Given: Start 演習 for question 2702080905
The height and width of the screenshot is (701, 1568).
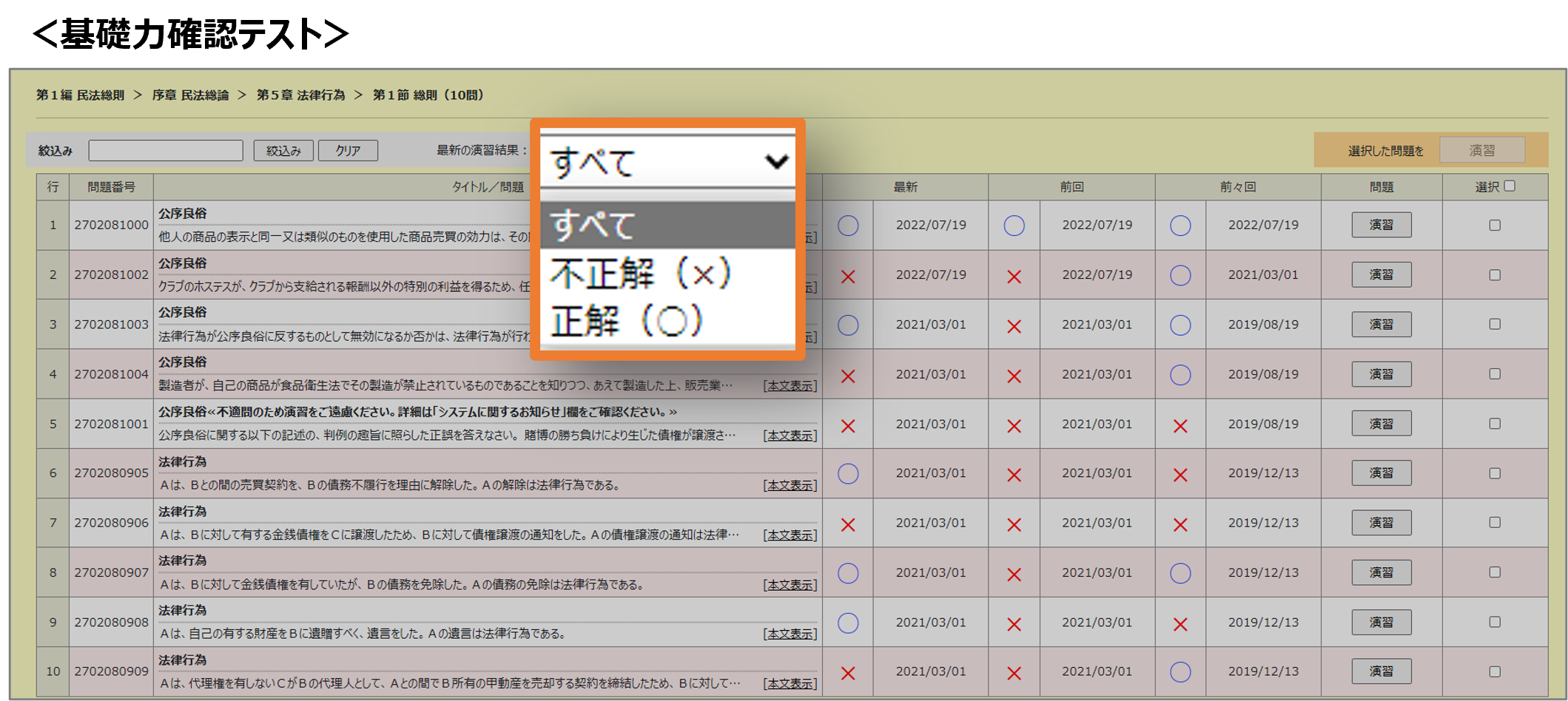Looking at the screenshot, I should [1381, 473].
